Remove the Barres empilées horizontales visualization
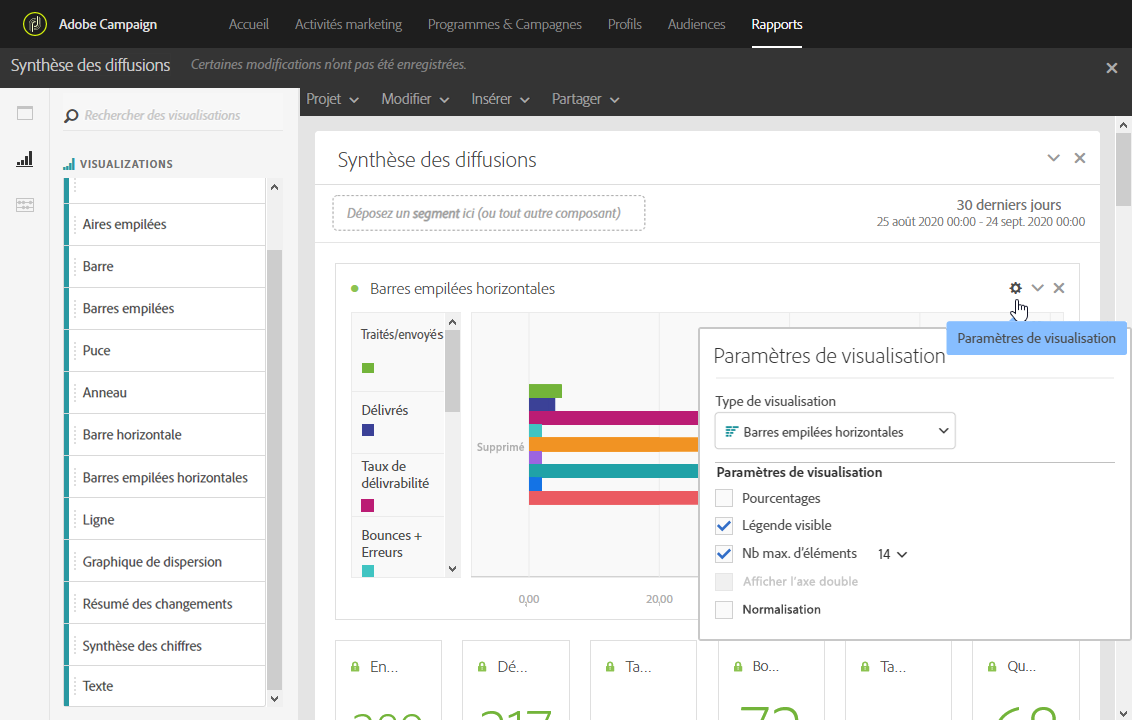 (1059, 288)
